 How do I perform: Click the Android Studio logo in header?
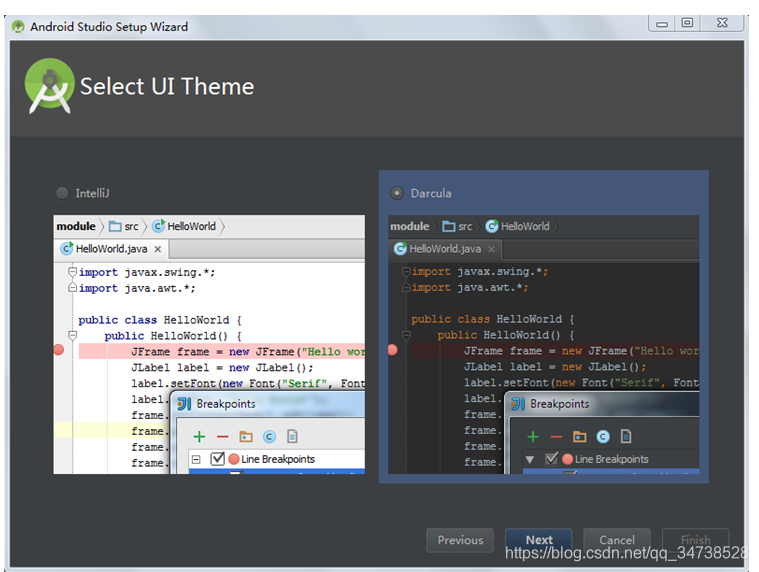[x=49, y=86]
